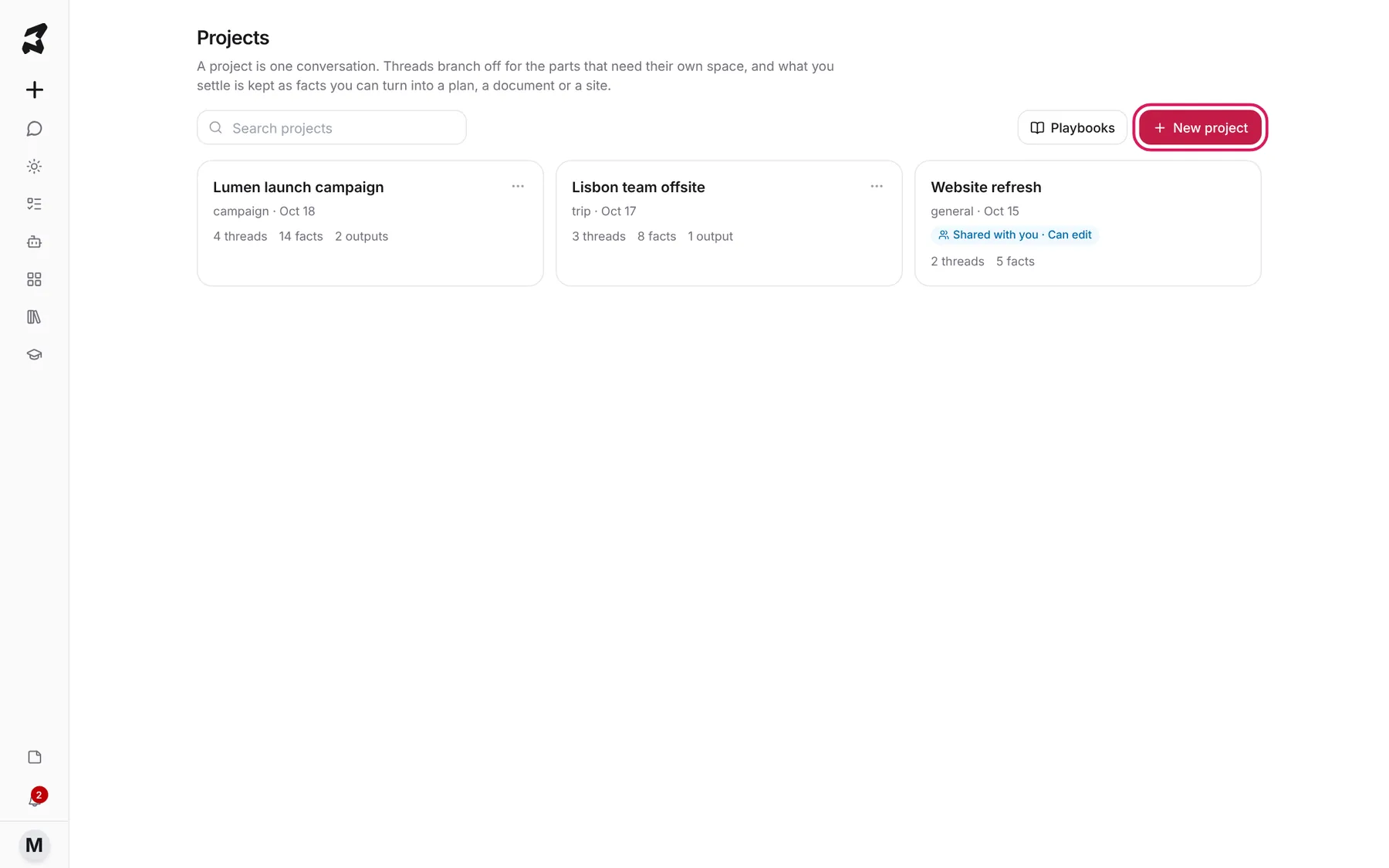The height and width of the screenshot is (868, 1389).
Task: Open the checklist icon in the sidebar
Action: (34, 204)
